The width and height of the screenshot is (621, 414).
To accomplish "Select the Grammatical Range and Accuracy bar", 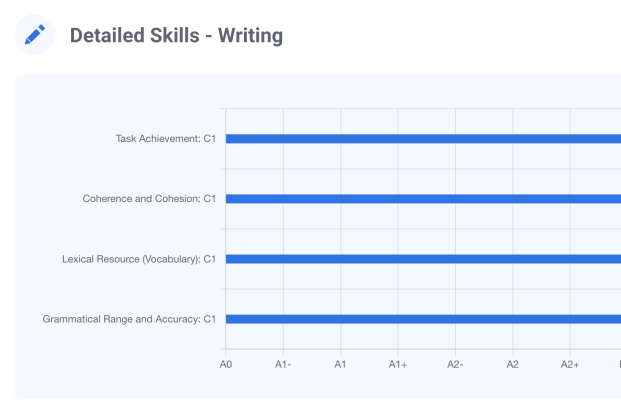I will click(x=420, y=319).
